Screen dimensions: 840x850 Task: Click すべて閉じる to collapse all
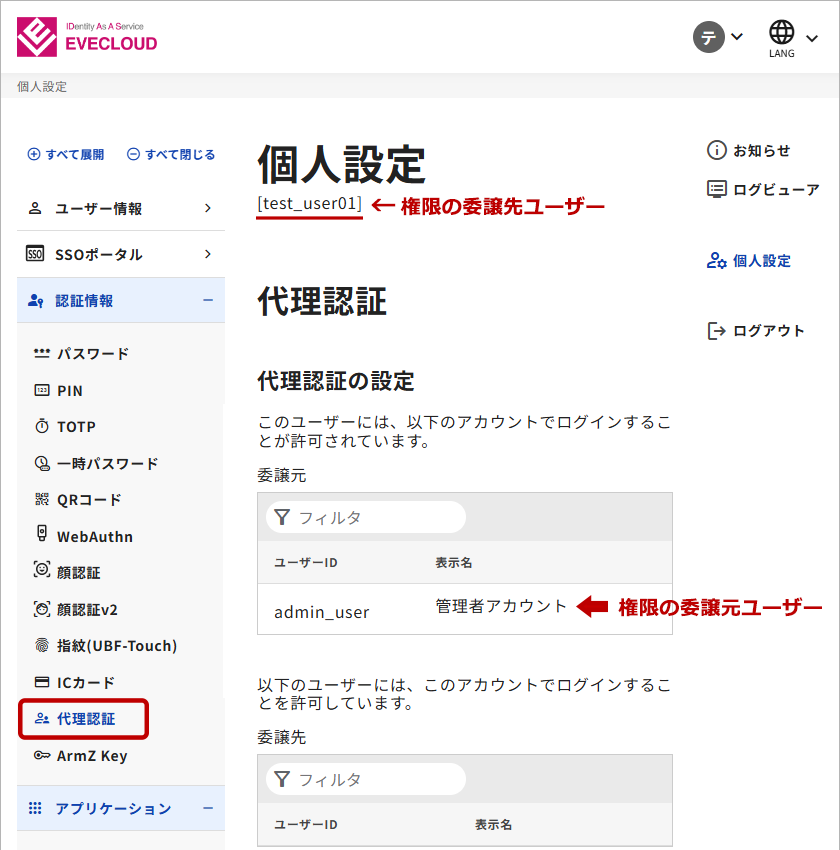(171, 154)
